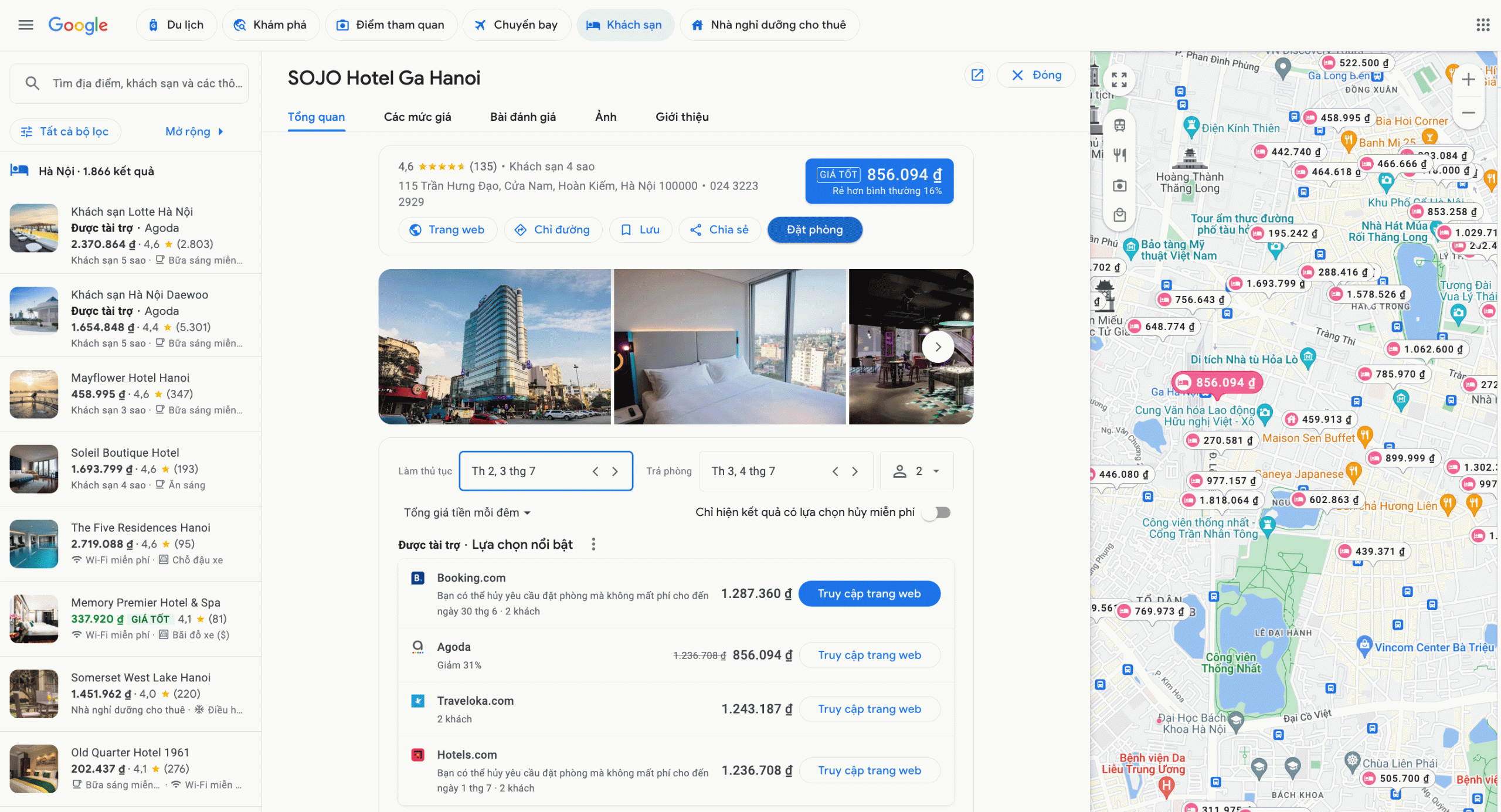
Task: Open the guest count dropdown
Action: tap(916, 471)
